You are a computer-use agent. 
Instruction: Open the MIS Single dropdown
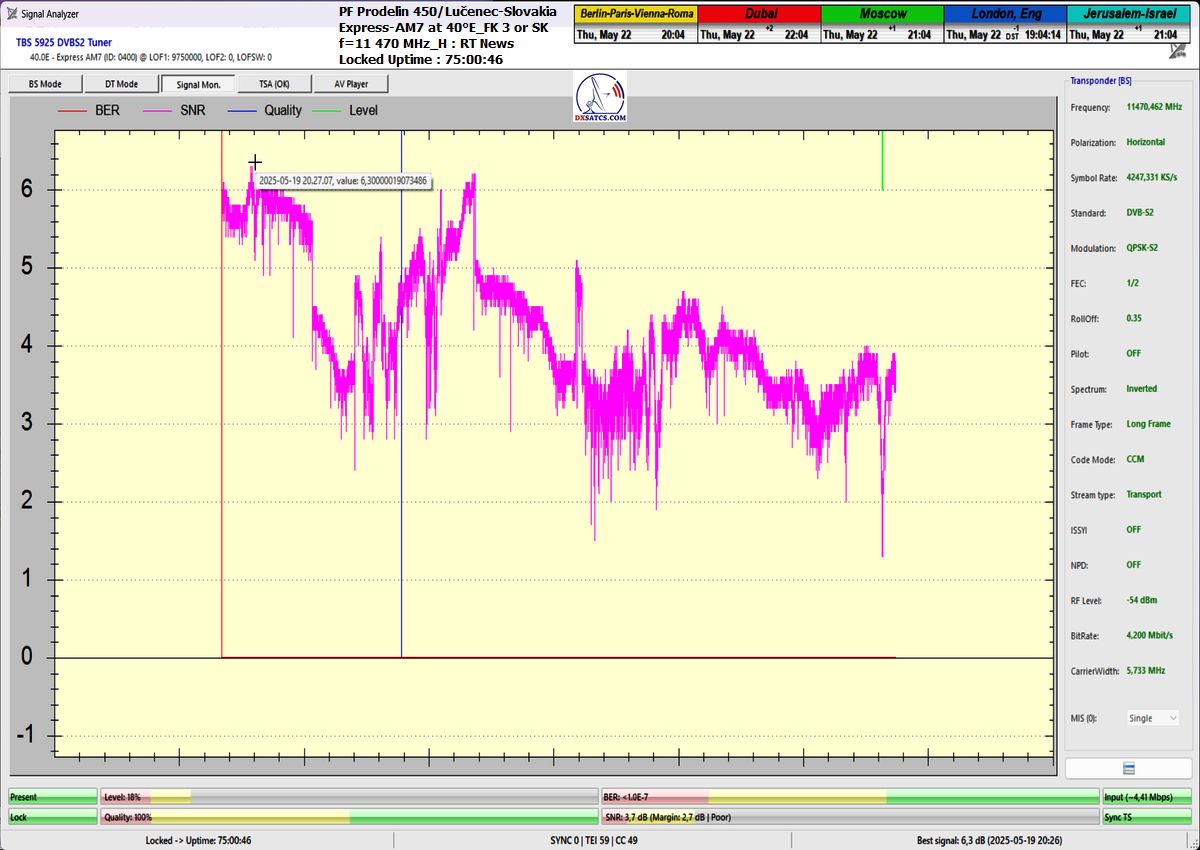click(x=1152, y=718)
